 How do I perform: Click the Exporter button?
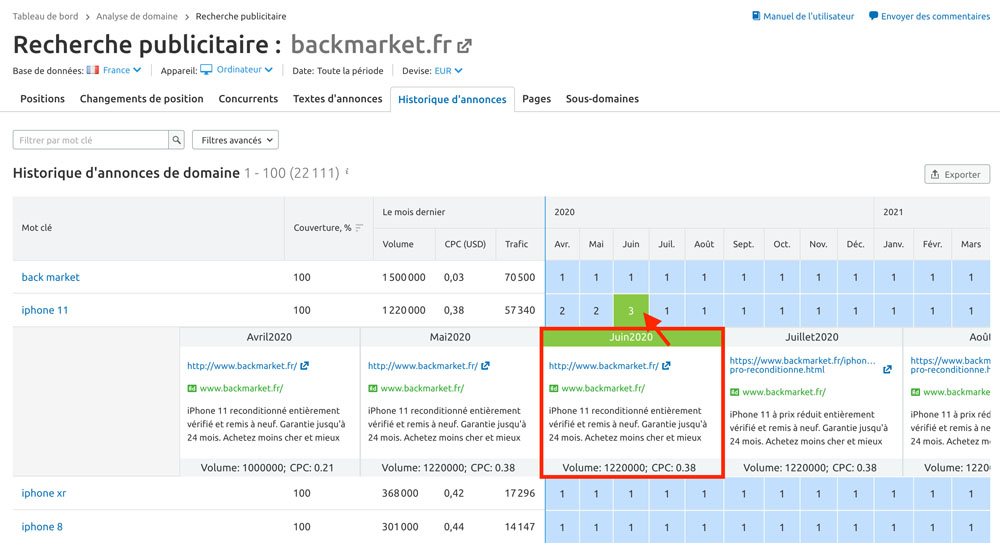pyautogui.click(x=957, y=174)
